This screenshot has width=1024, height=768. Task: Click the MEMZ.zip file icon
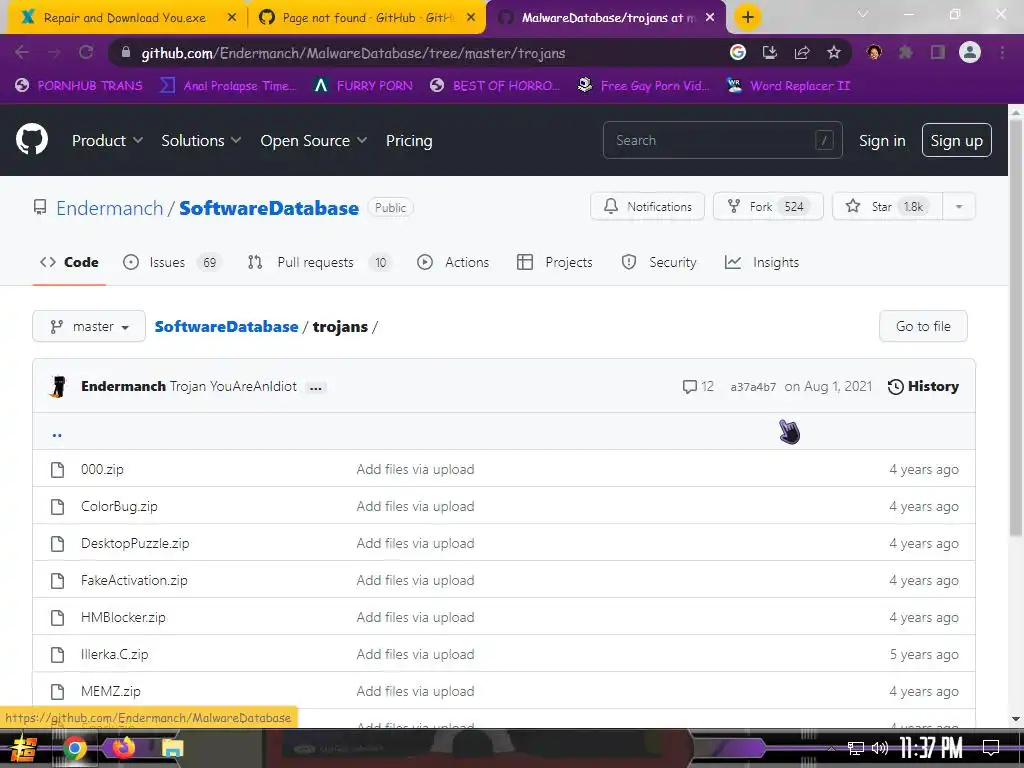pyautogui.click(x=57, y=692)
